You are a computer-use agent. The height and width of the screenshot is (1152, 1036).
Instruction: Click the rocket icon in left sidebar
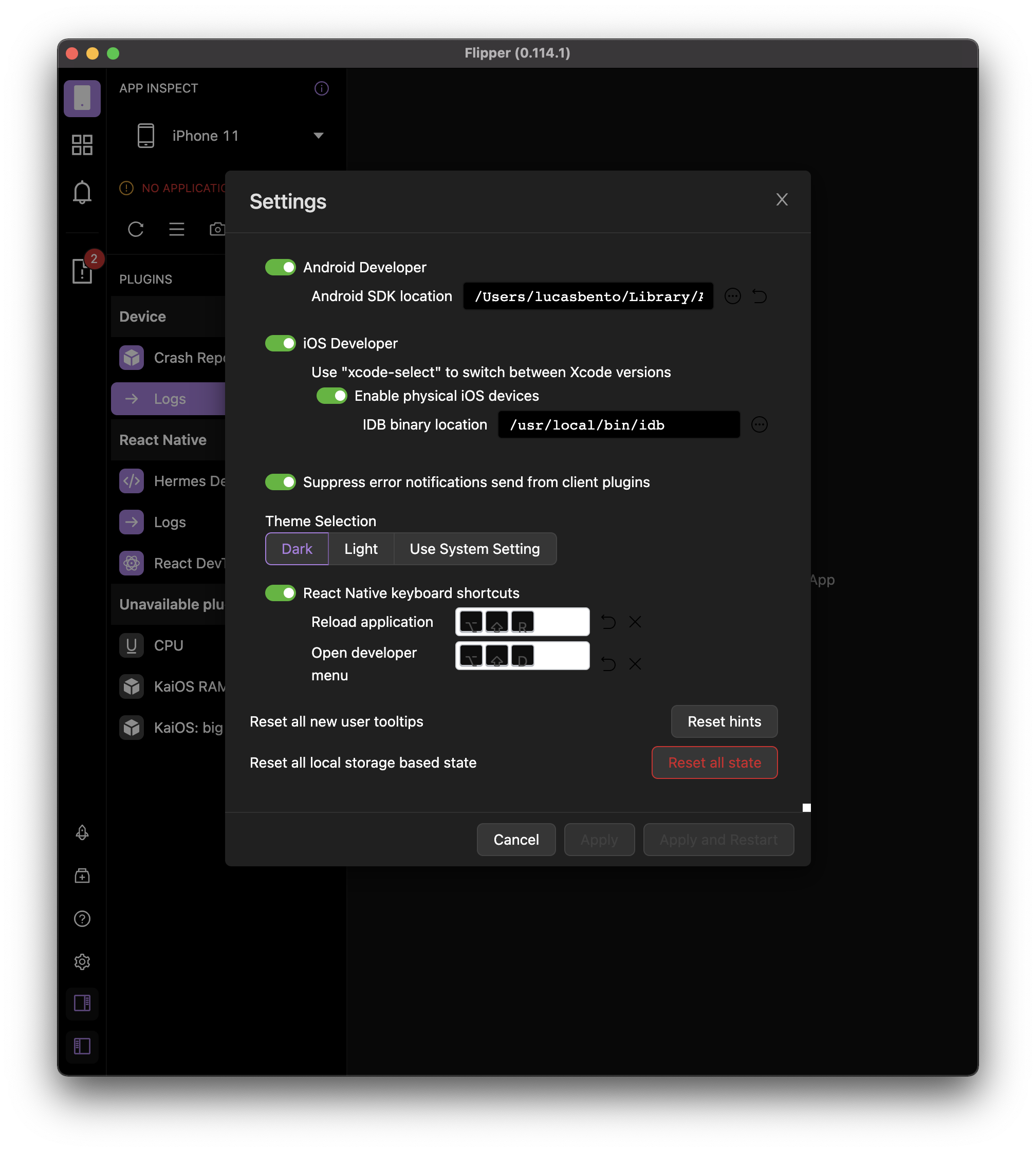point(82,833)
